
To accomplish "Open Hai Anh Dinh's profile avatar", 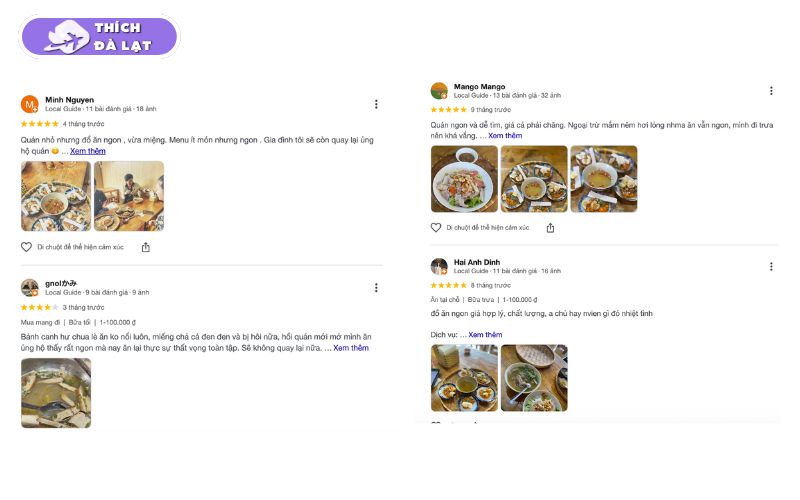I will click(439, 266).
